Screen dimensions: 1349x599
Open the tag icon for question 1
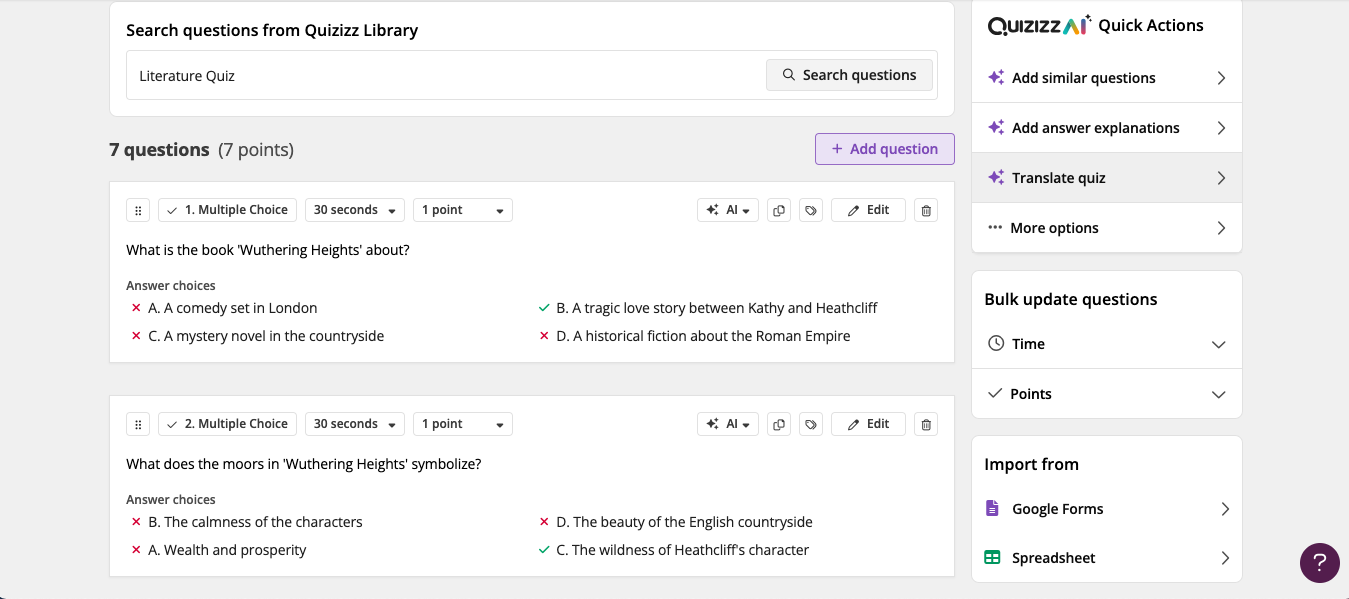pyautogui.click(x=811, y=210)
